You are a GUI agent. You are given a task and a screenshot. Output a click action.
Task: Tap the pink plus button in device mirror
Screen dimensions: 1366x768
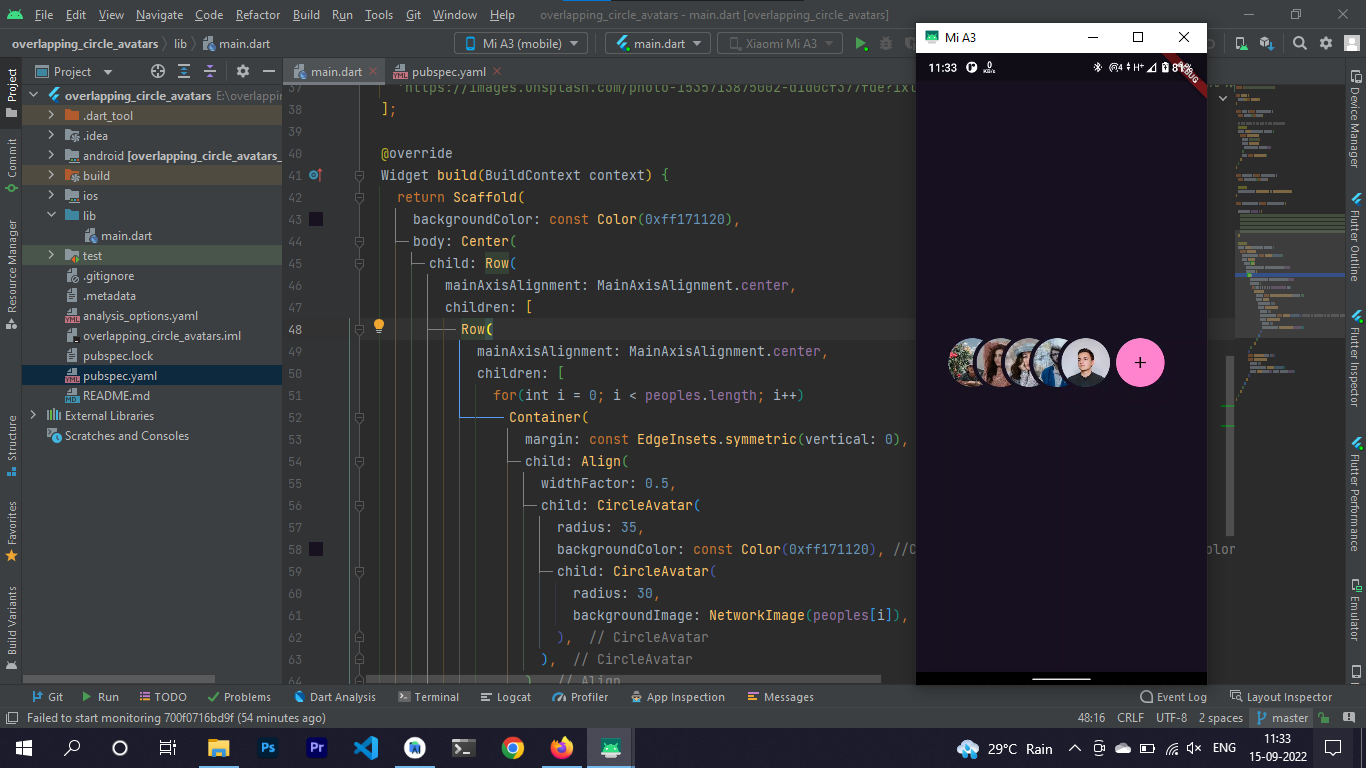pos(1140,363)
